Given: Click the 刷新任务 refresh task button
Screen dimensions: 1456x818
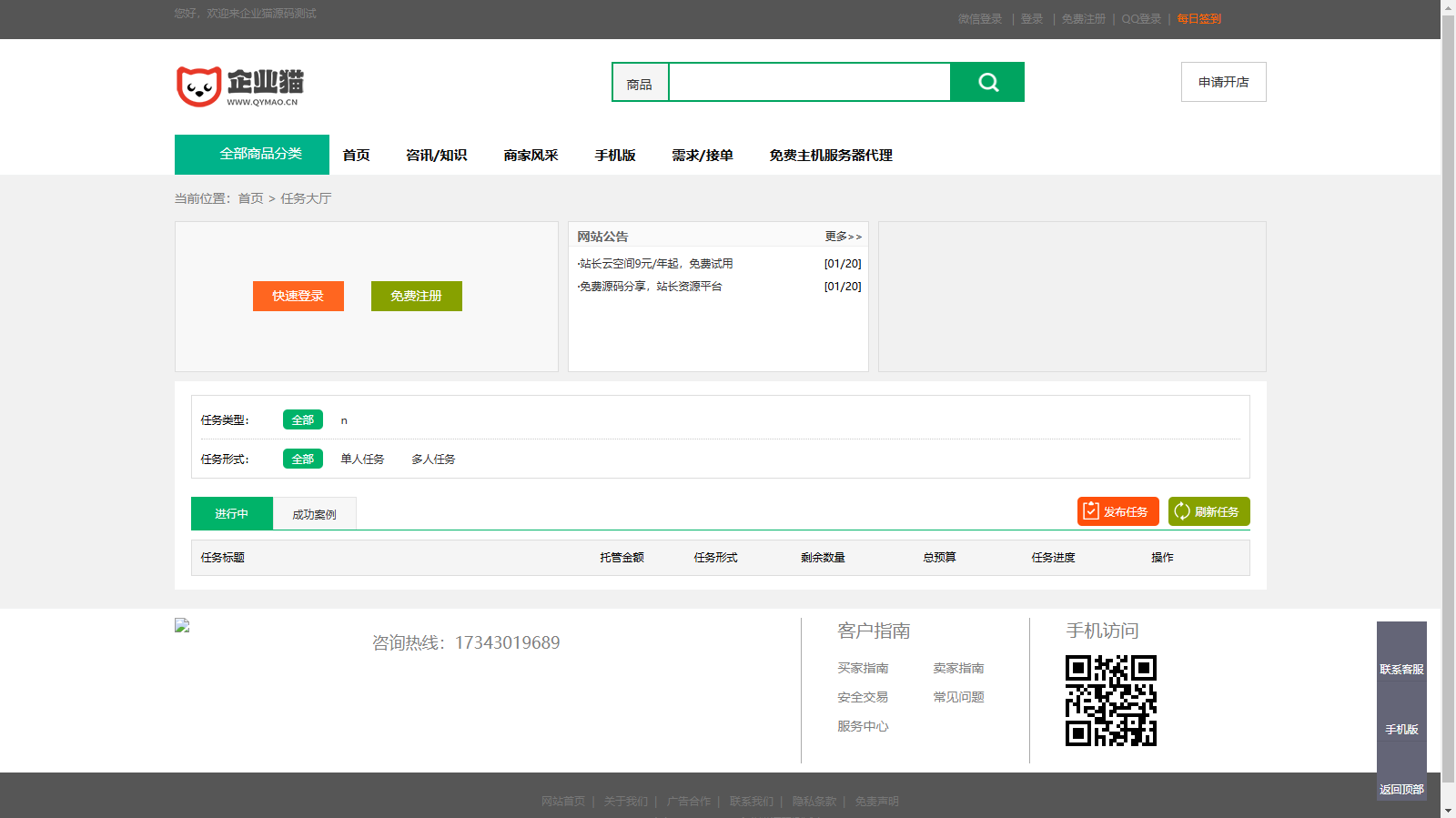Looking at the screenshot, I should pos(1208,511).
